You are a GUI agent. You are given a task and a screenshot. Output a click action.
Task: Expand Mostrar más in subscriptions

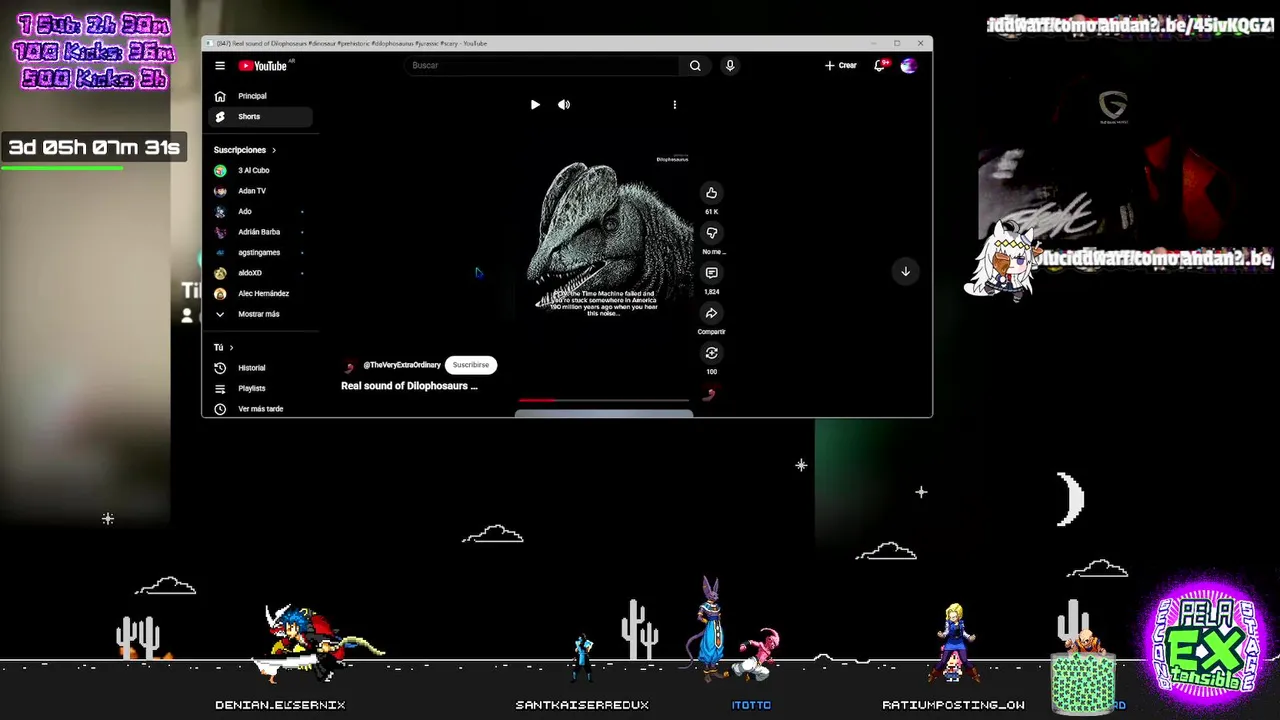(261, 314)
